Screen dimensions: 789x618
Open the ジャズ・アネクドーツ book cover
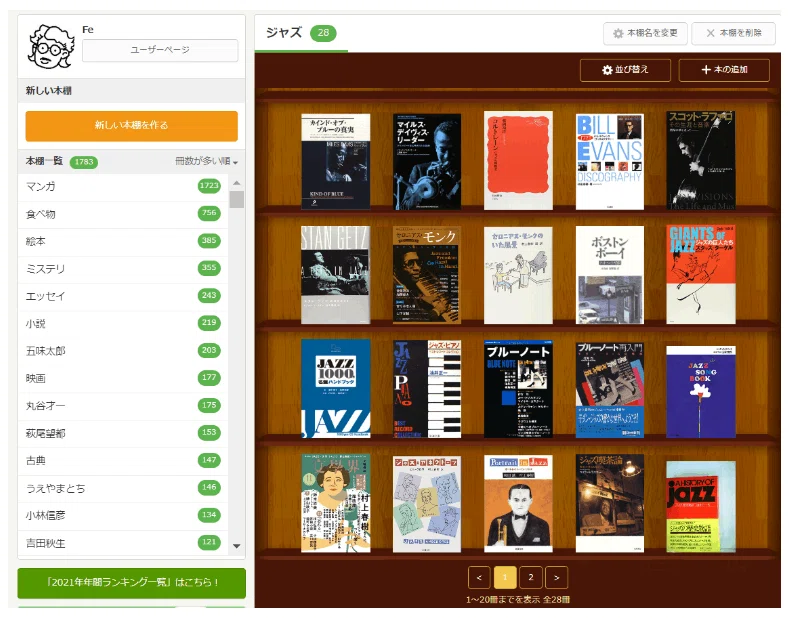tap(427, 504)
